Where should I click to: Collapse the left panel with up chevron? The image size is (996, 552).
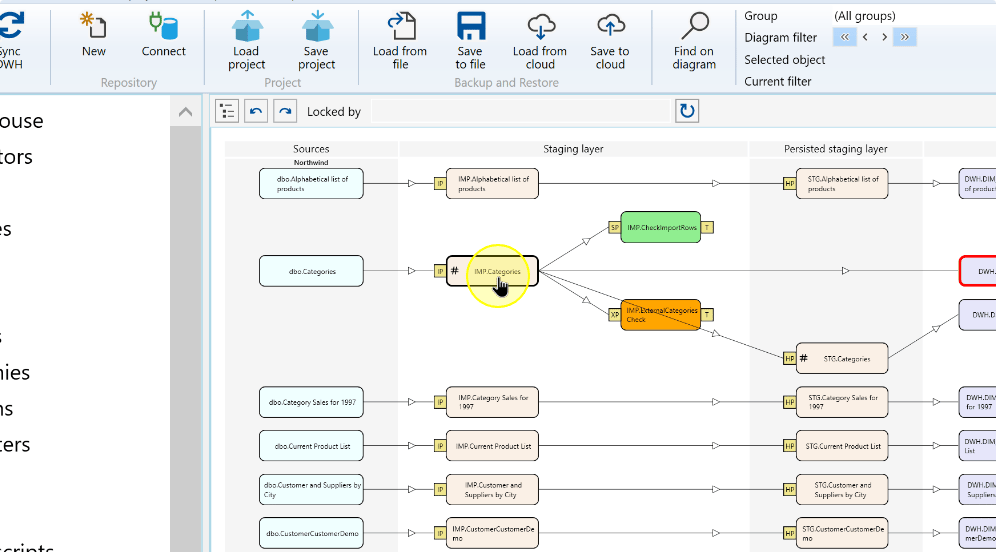coord(185,112)
